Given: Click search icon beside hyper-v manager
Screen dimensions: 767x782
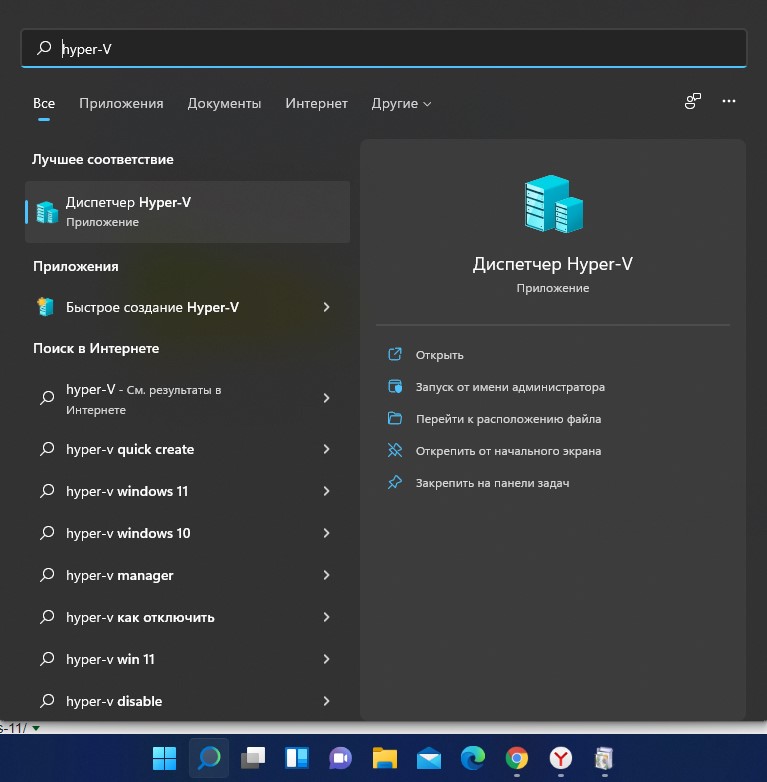Looking at the screenshot, I should pyautogui.click(x=47, y=575).
